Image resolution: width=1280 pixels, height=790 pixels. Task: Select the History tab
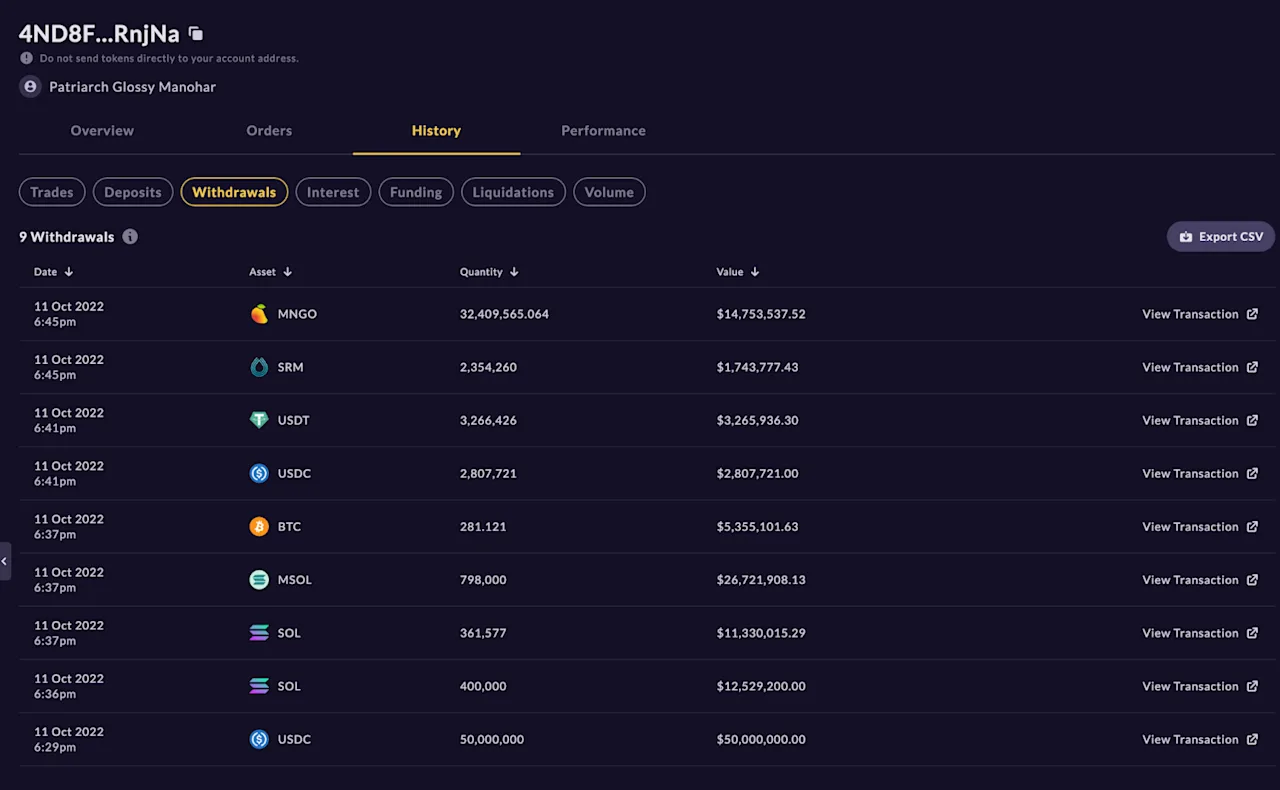(x=436, y=131)
